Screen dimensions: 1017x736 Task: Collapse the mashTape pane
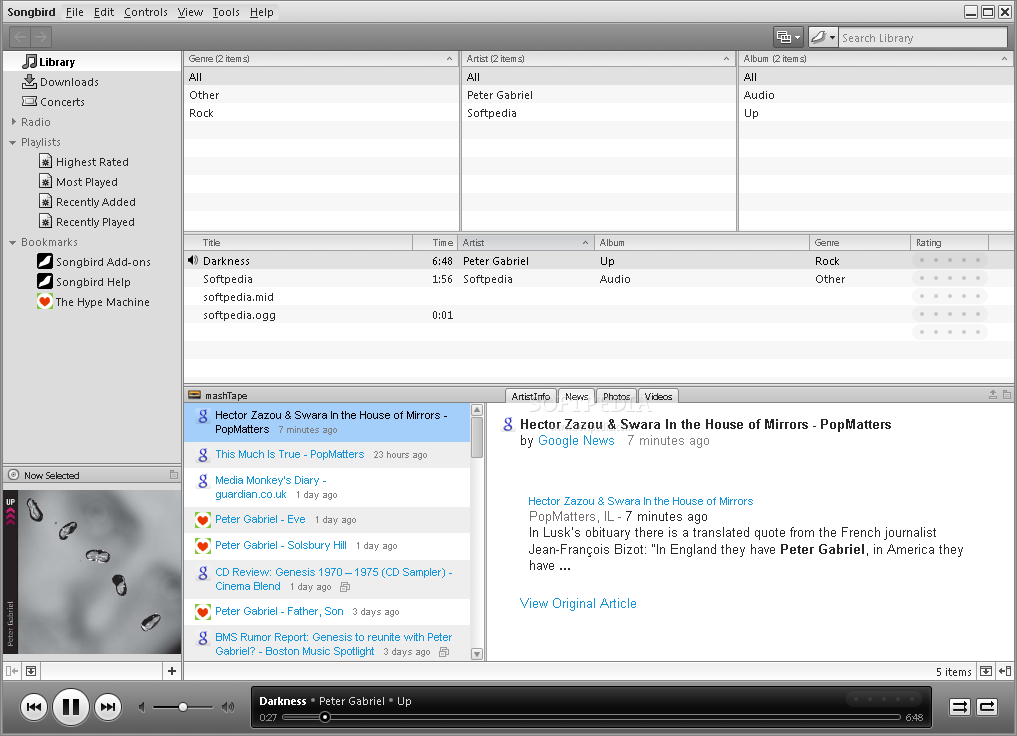pyautogui.click(x=992, y=395)
